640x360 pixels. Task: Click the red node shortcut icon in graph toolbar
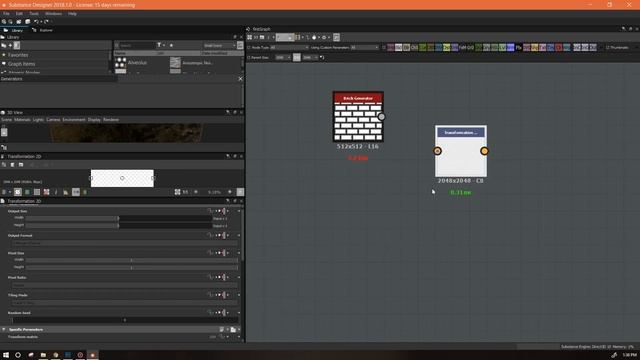(559, 48)
